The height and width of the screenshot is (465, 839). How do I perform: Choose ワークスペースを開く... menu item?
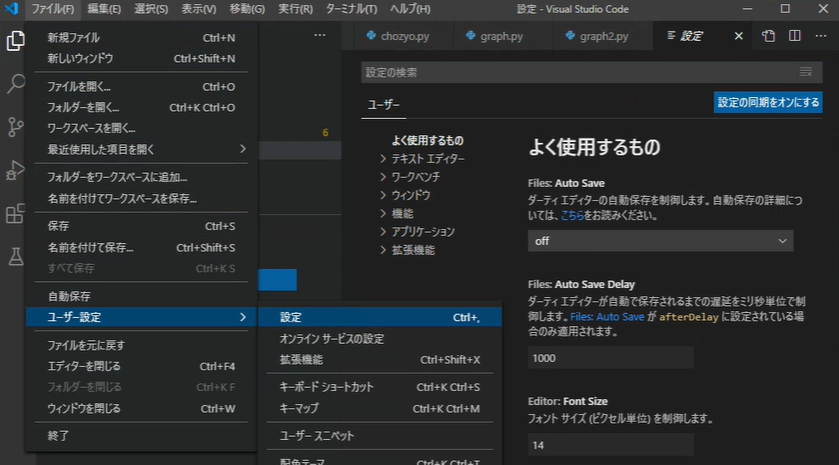(141, 128)
